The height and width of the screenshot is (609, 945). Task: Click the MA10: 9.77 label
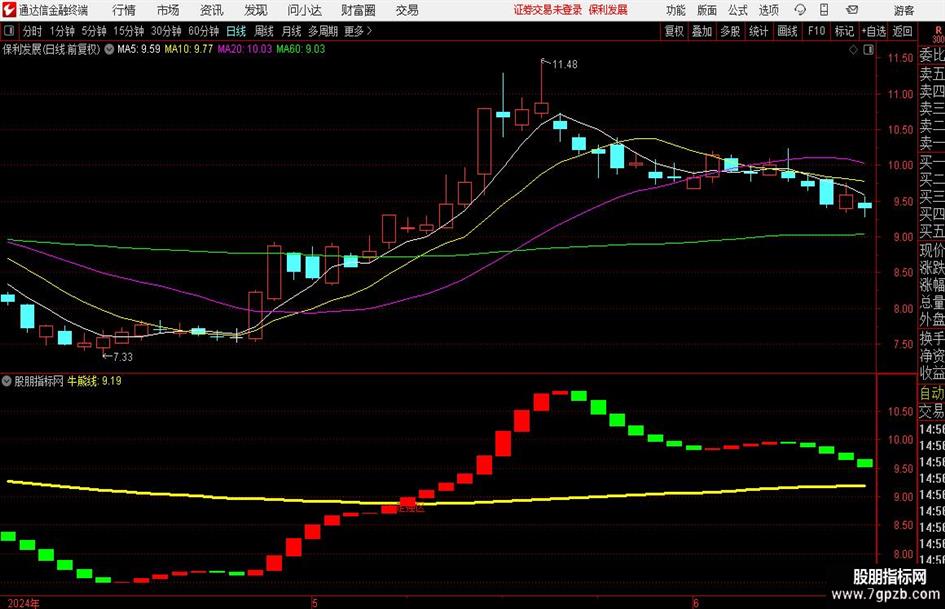click(189, 49)
